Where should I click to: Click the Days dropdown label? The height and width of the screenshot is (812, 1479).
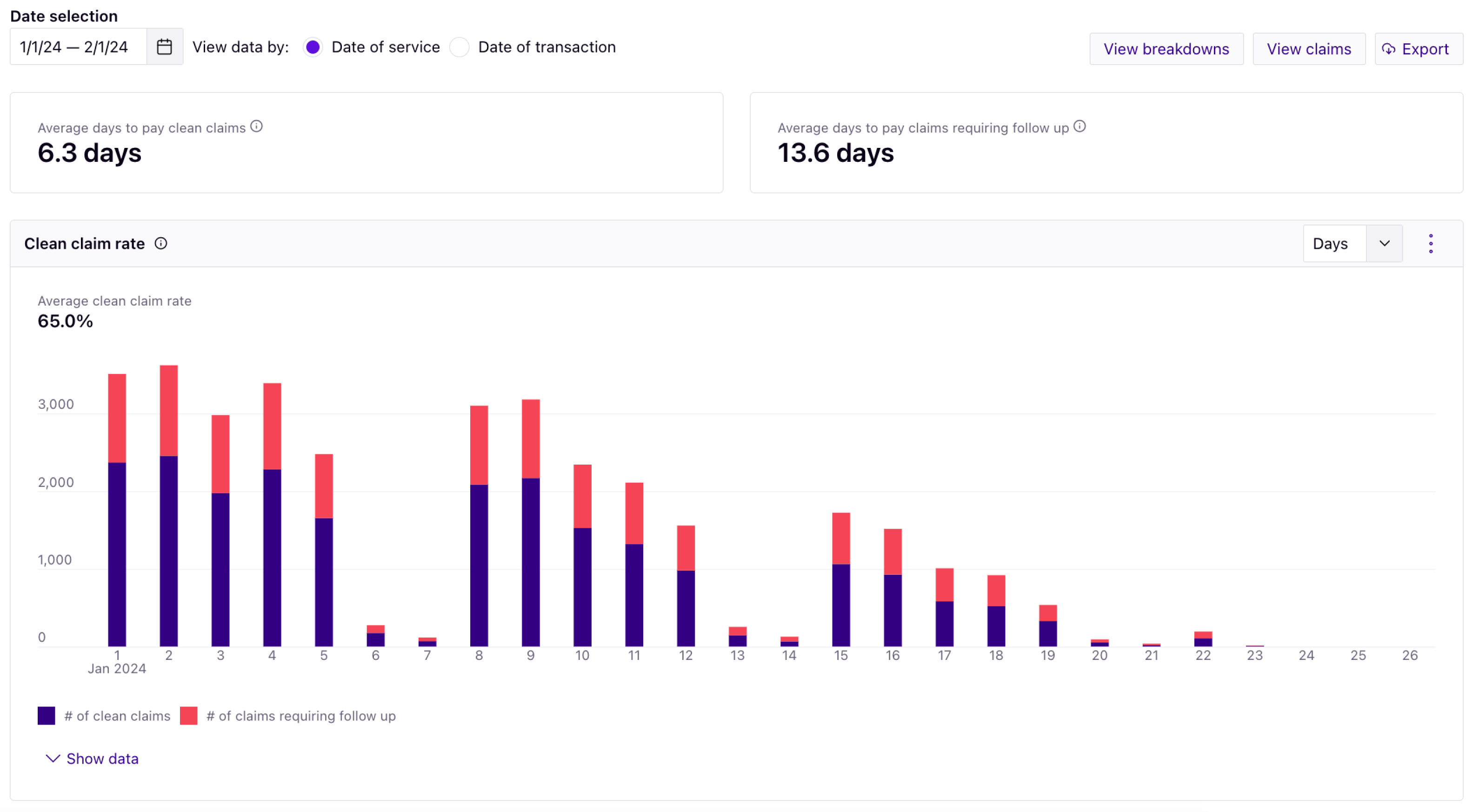1330,244
